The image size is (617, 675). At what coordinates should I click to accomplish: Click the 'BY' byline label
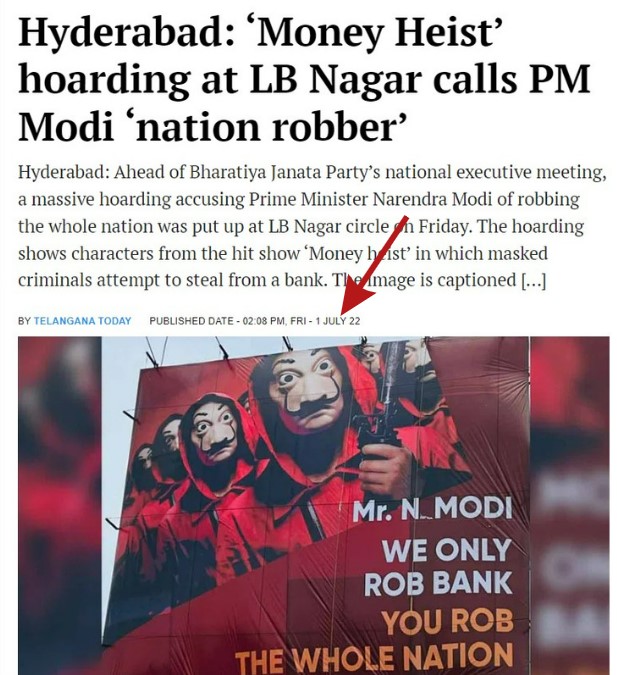[24, 321]
